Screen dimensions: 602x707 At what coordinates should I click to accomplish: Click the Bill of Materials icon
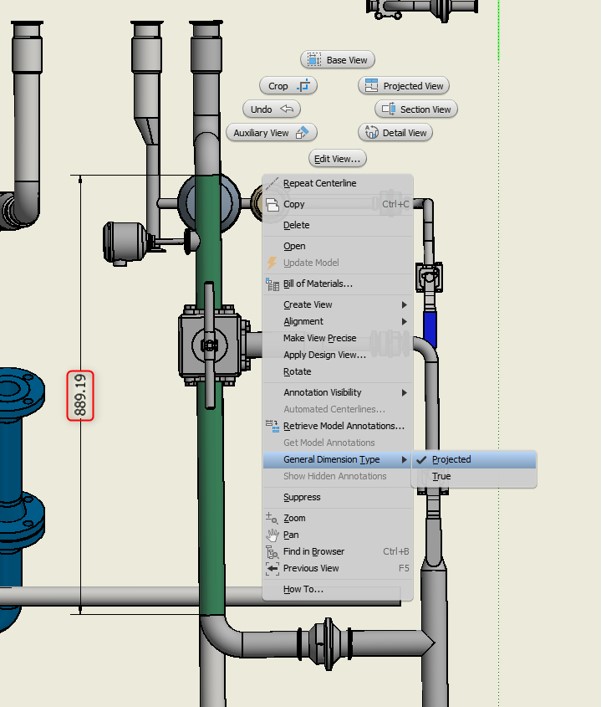click(x=272, y=284)
